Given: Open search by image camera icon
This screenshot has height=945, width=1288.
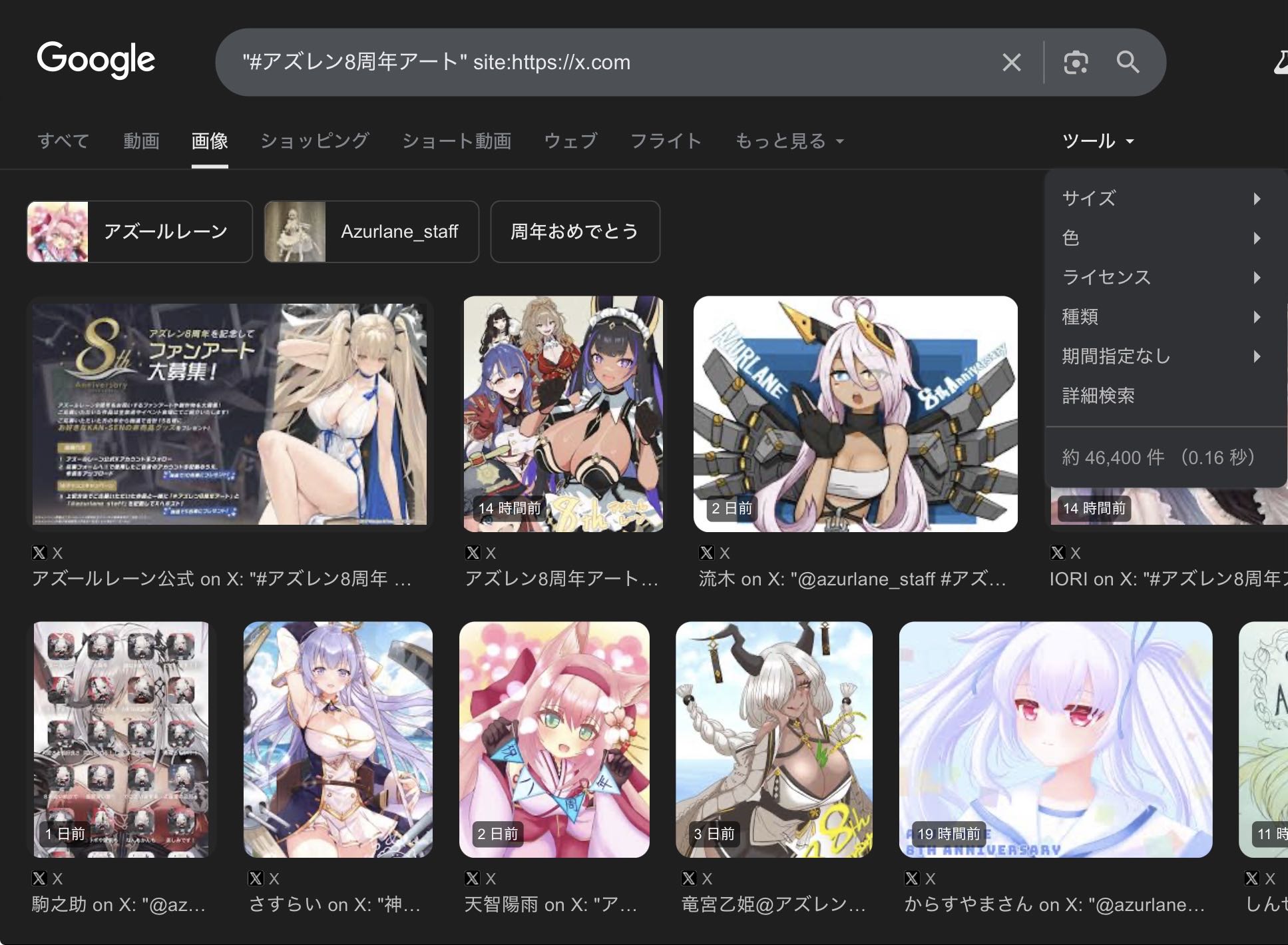Looking at the screenshot, I should click(1076, 63).
